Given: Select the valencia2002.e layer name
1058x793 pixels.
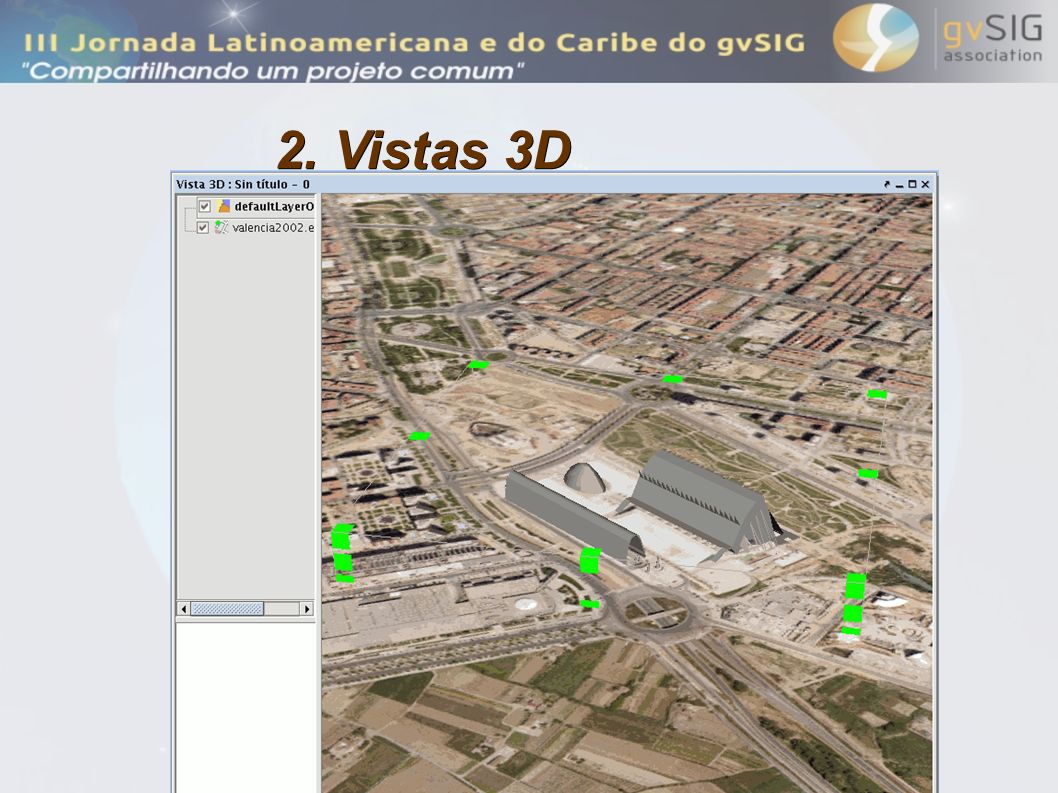Looking at the screenshot, I should coord(273,227).
